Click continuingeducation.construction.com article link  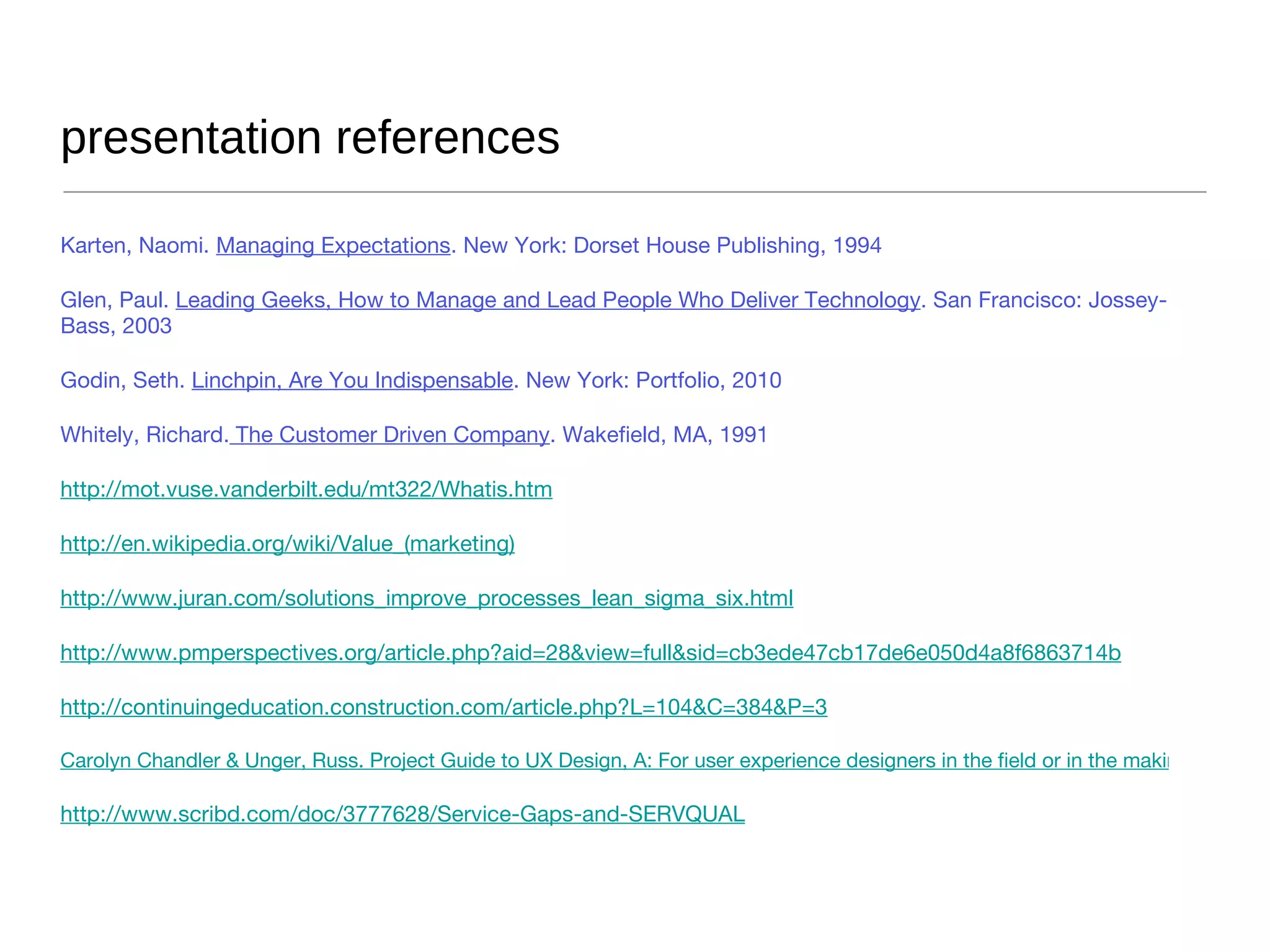443,707
